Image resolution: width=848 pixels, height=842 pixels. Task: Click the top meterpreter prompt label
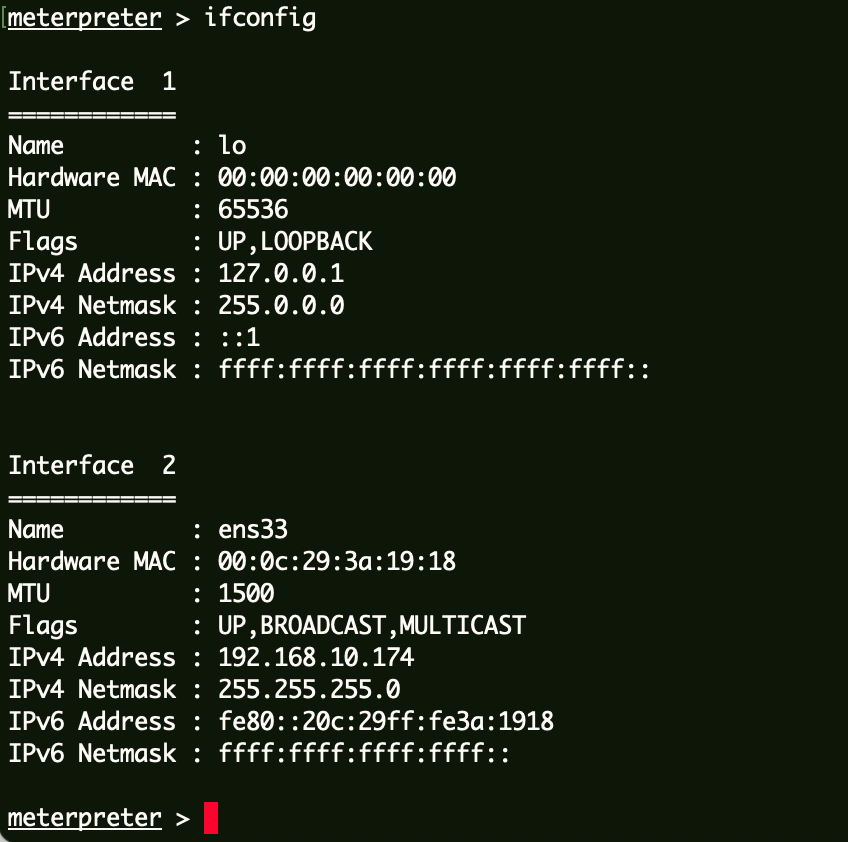[85, 18]
